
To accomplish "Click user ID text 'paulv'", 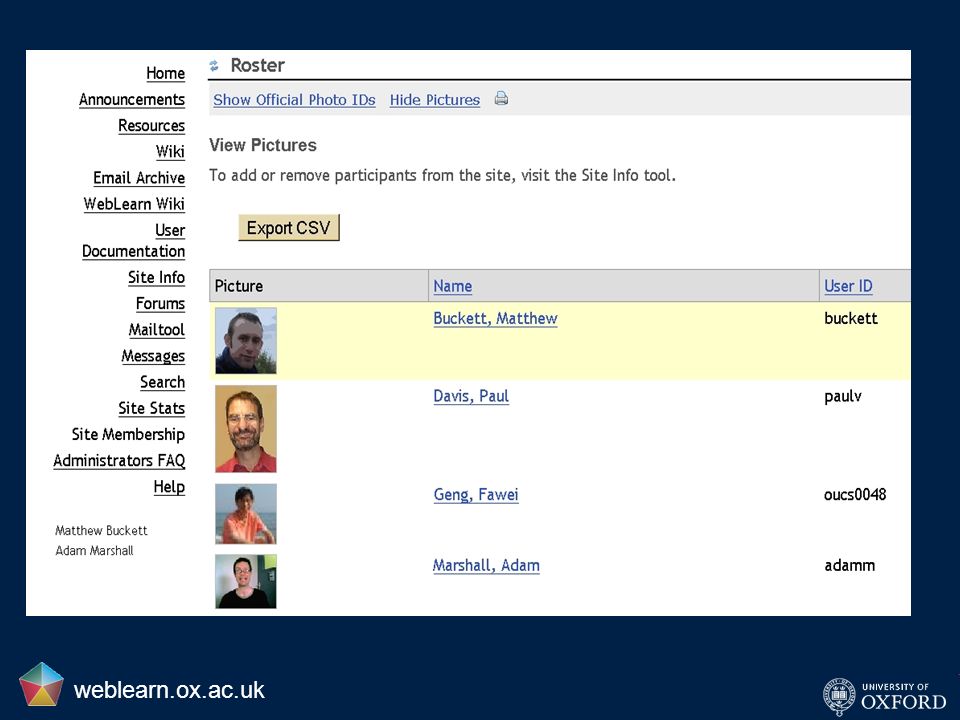I will pyautogui.click(x=842, y=397).
